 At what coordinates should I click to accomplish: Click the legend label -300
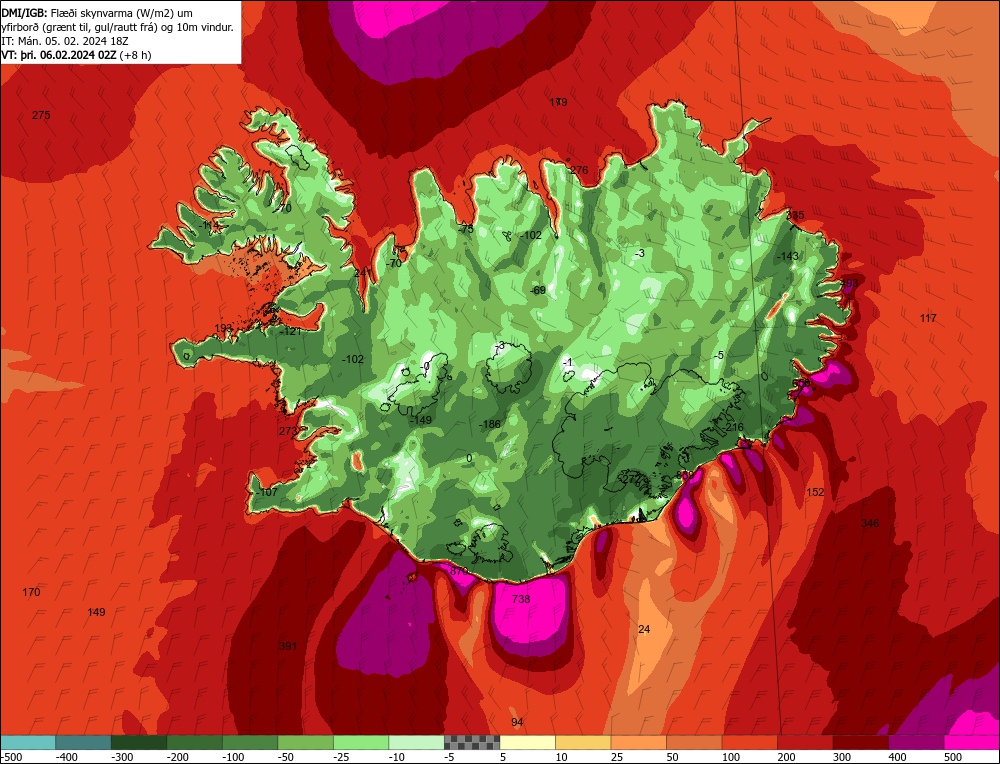[x=122, y=758]
